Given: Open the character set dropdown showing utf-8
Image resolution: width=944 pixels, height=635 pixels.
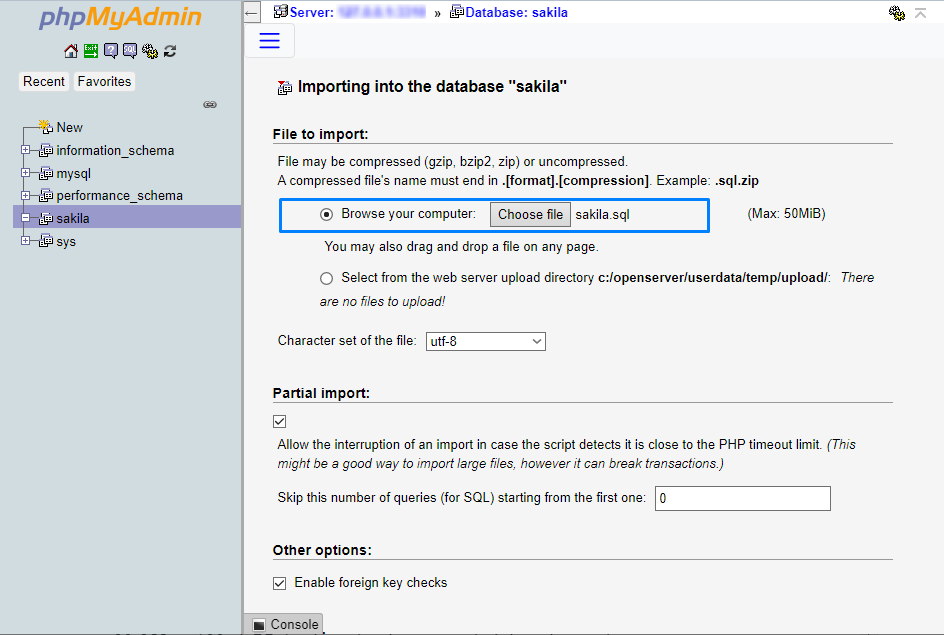Looking at the screenshot, I should (485, 341).
